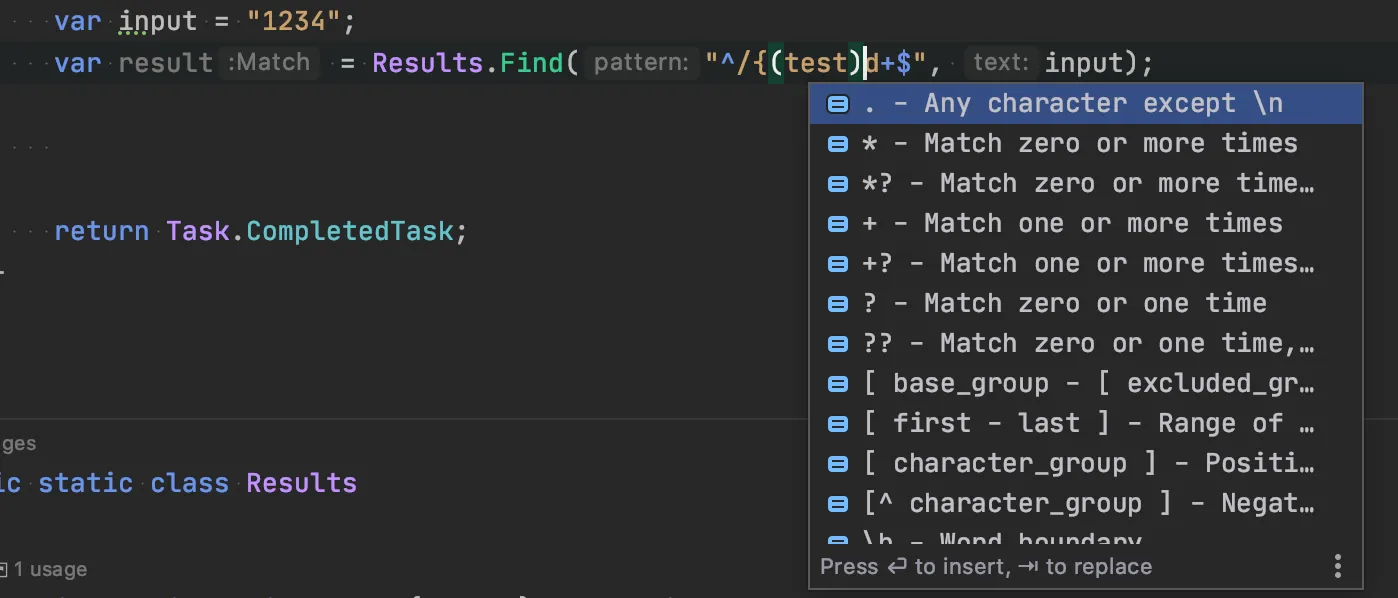Image resolution: width=1398 pixels, height=598 pixels.
Task: Click the 'text:' parameter inlay hint
Action: [1001, 63]
